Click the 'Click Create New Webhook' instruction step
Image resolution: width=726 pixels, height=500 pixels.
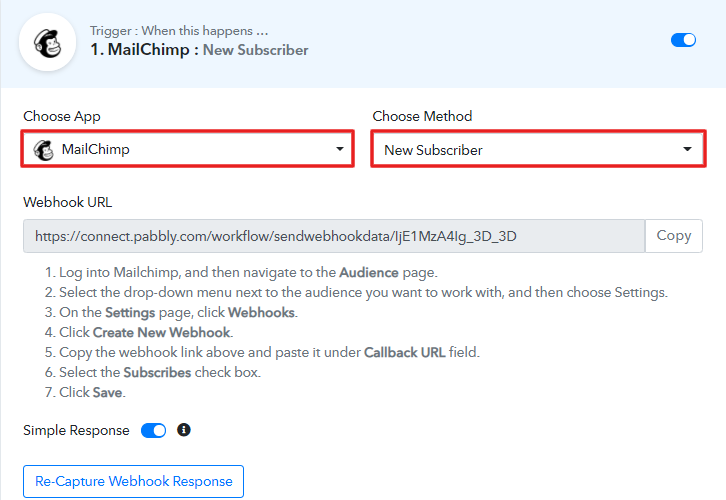click(145, 332)
